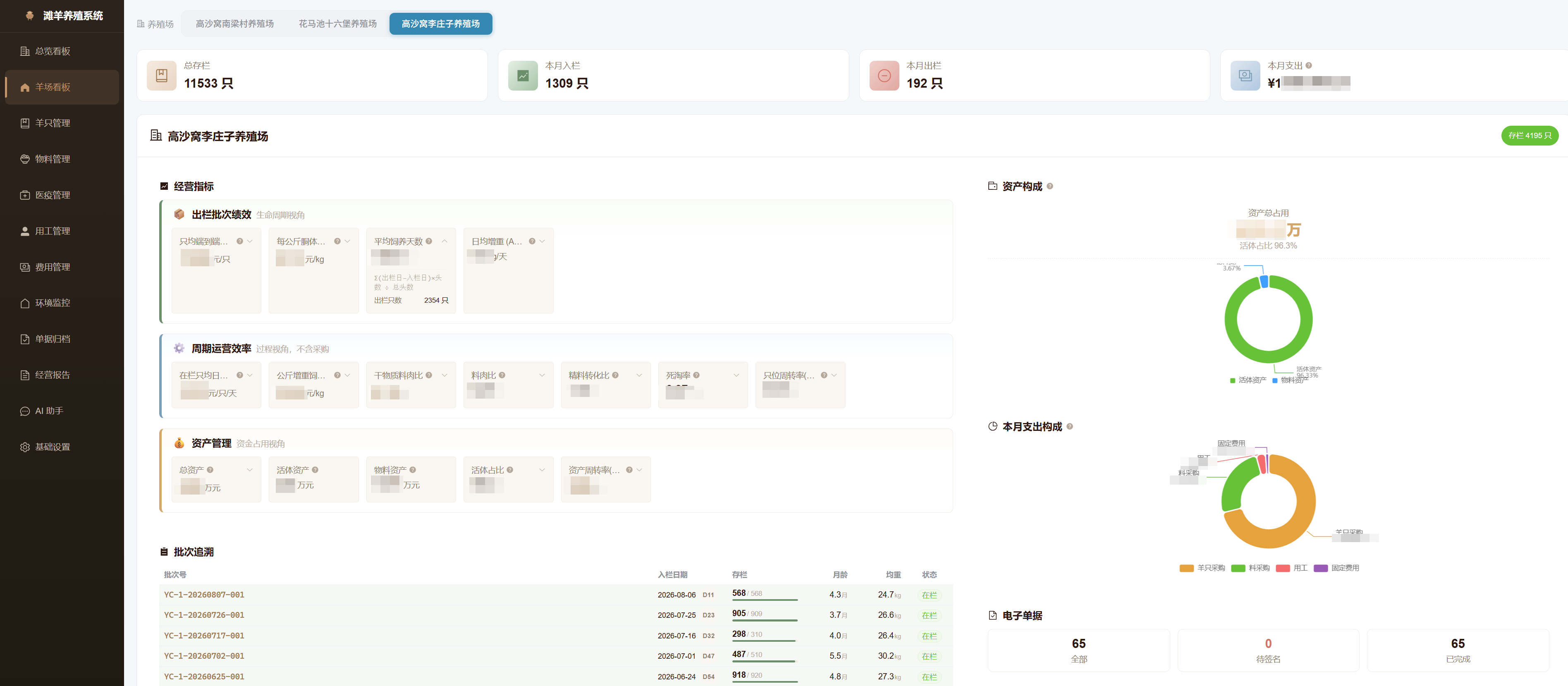This screenshot has height=686, width=1568.
Task: Open 基础设置 gear icon
Action: [x=25, y=447]
